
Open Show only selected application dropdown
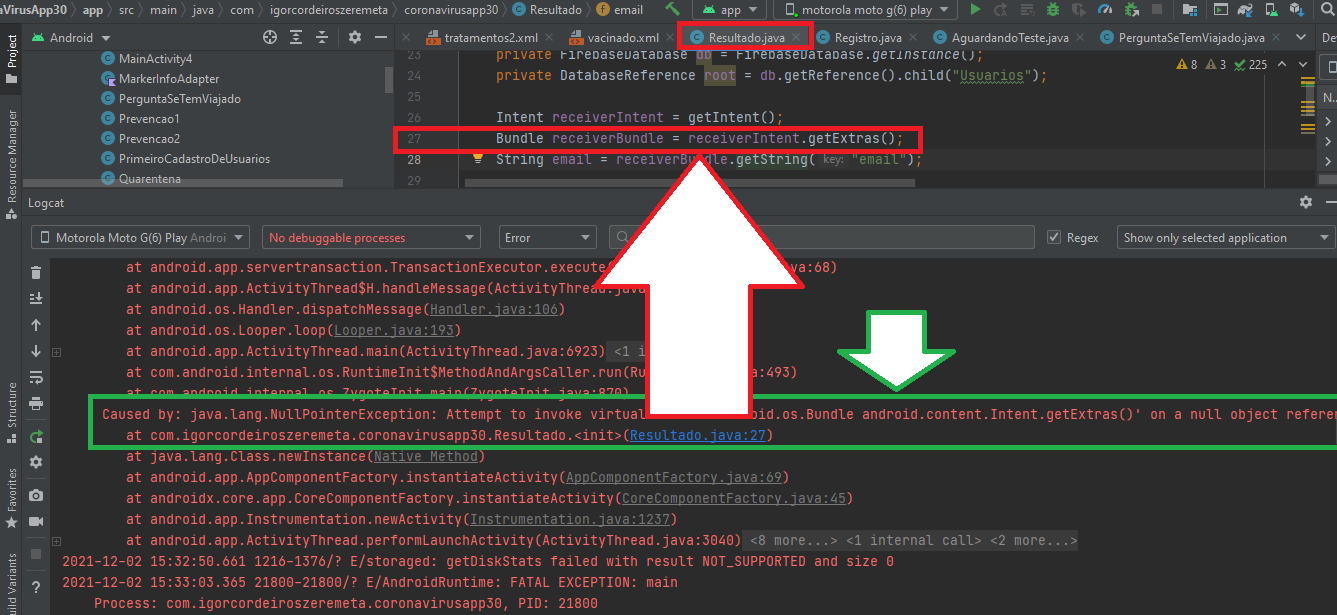(1226, 238)
